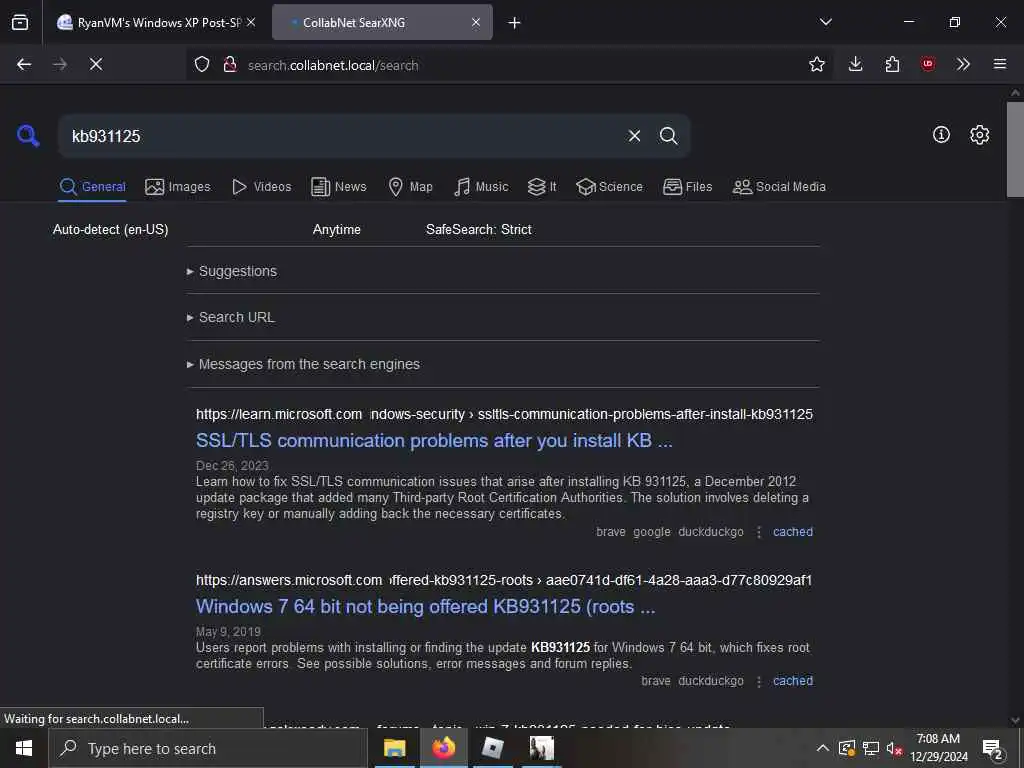The image size is (1024, 768).
Task: Switch to News category
Action: click(x=339, y=187)
